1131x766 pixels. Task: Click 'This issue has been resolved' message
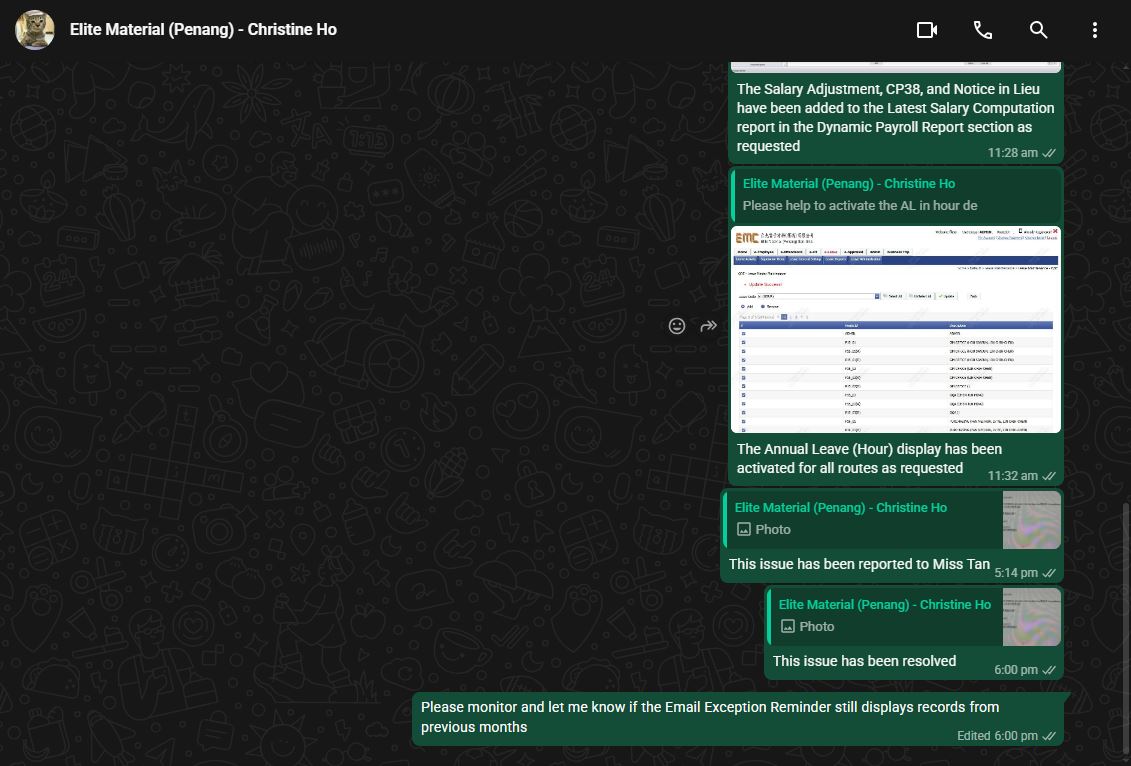[864, 661]
